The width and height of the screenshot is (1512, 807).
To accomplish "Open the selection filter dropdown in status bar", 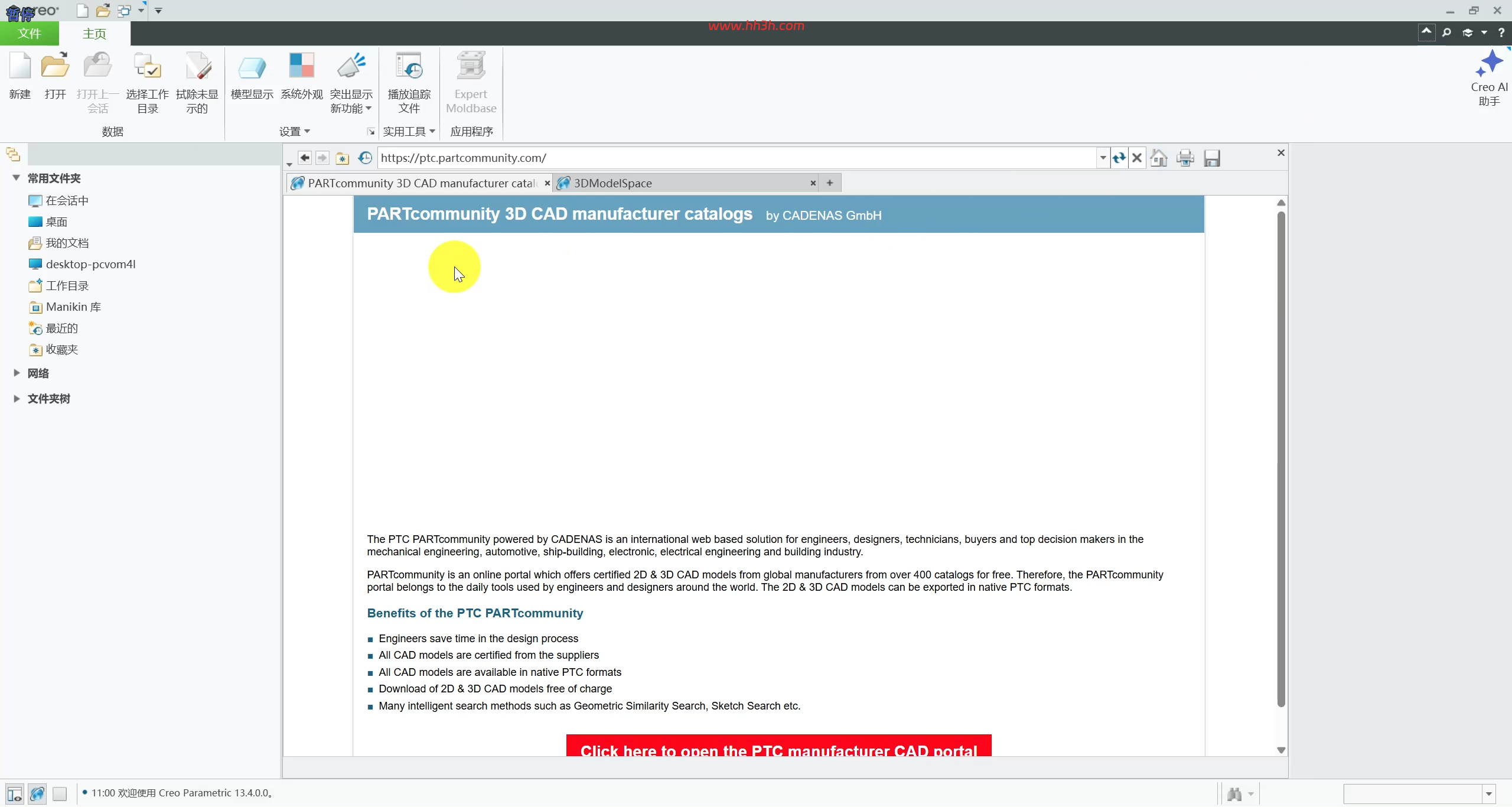I will 1489,793.
